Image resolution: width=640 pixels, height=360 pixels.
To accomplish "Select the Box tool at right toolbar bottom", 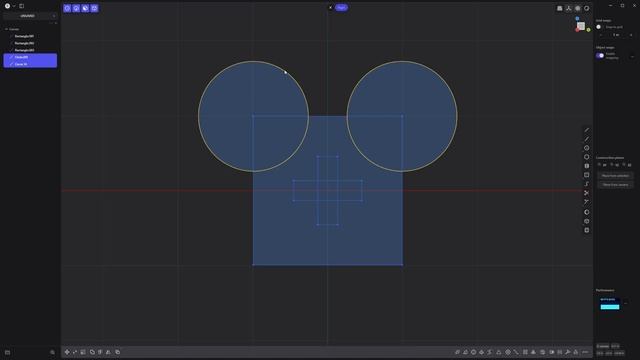I will 587,230.
